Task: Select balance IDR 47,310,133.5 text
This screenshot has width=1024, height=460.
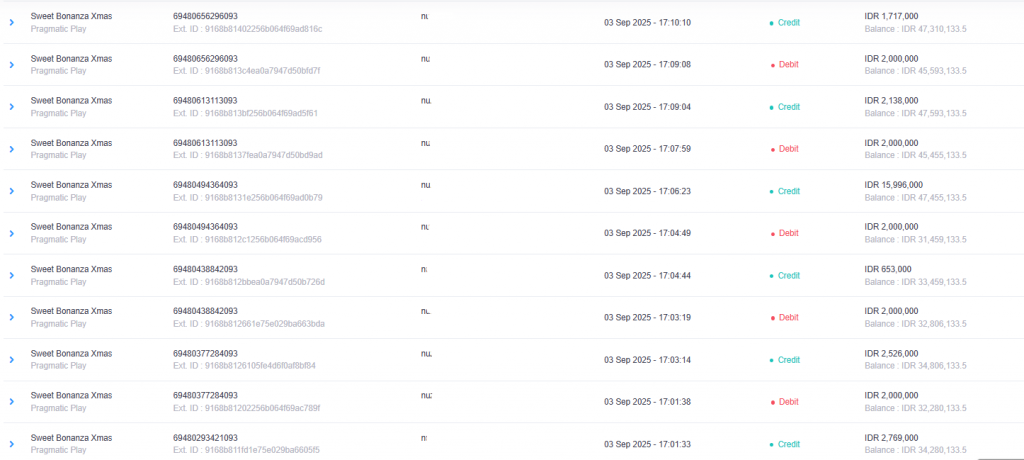Action: (x=916, y=29)
